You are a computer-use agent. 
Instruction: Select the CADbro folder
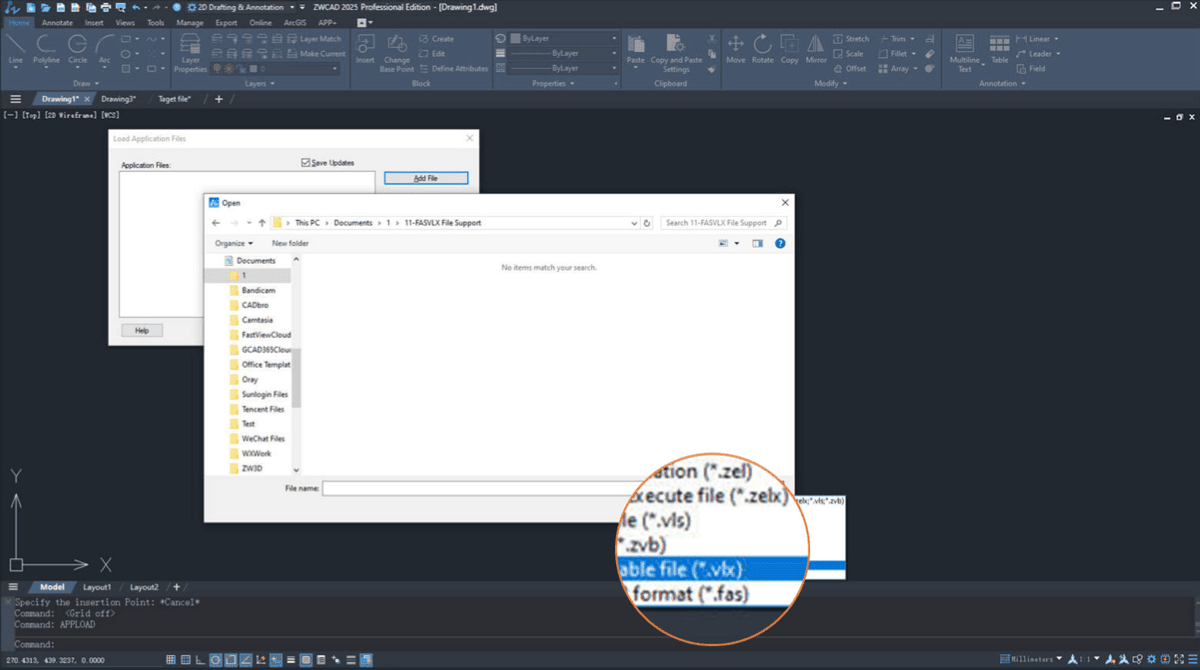coord(254,305)
